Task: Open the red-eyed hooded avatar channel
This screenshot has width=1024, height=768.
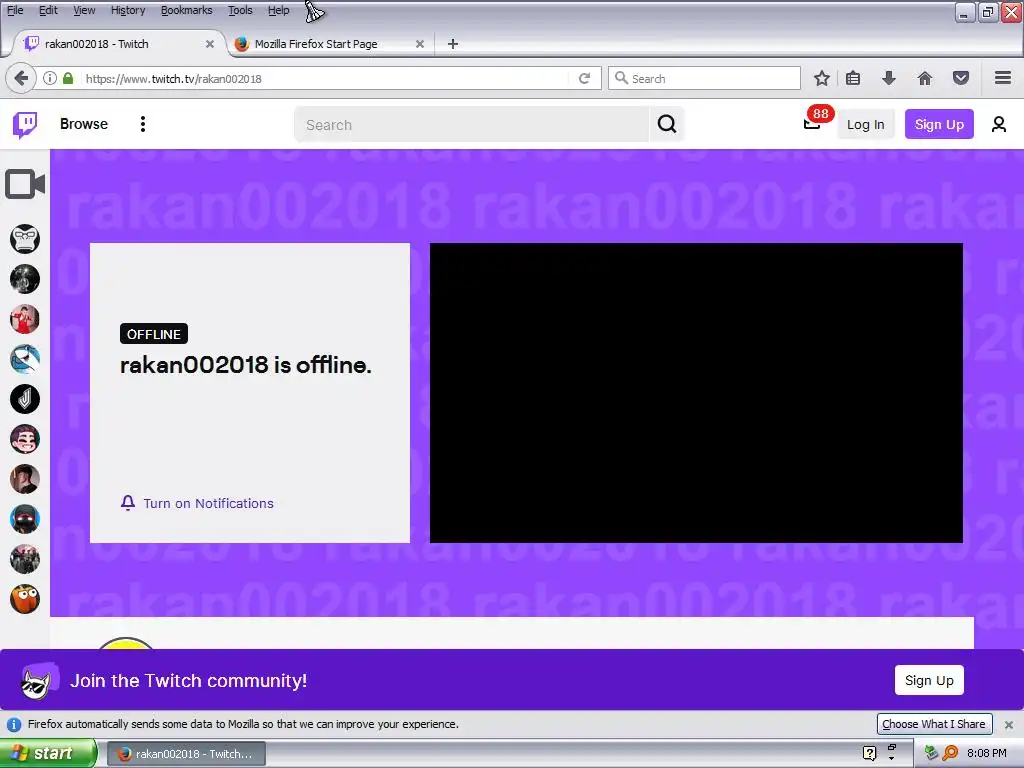Action: point(25,519)
